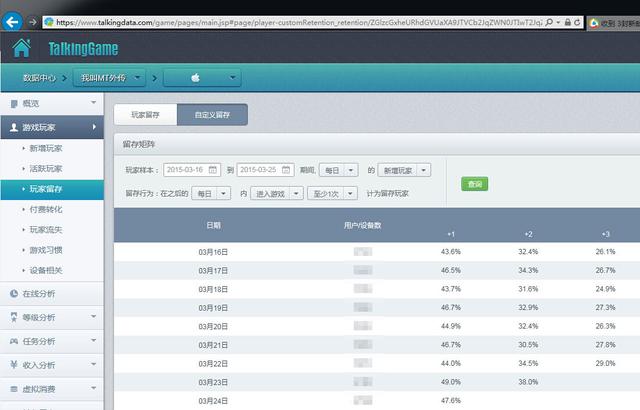Viewport: 640px width, 410px height.
Task: Open the start date calendar icon
Action: (x=213, y=170)
